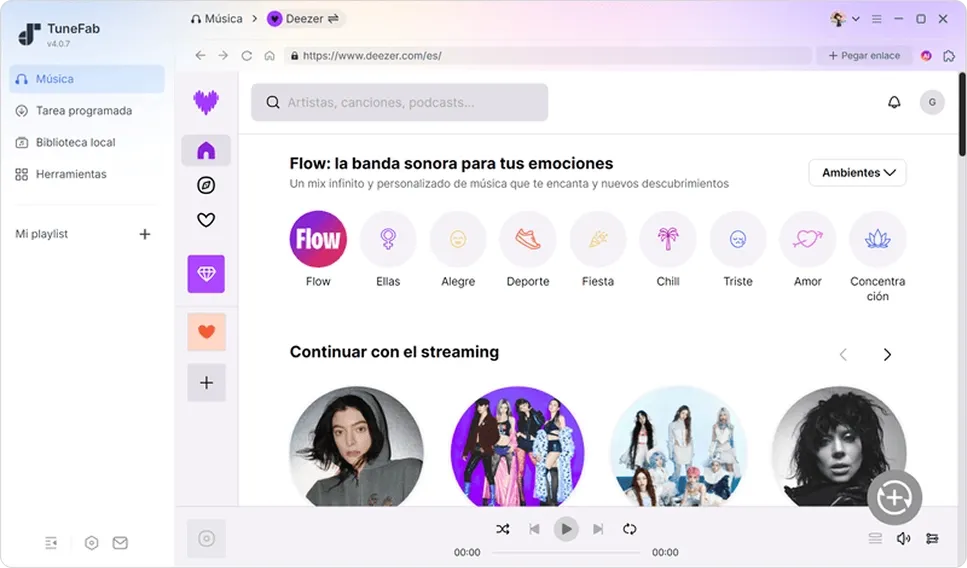Go to home page icon in address bar
This screenshot has height=568, width=967.
(x=270, y=56)
